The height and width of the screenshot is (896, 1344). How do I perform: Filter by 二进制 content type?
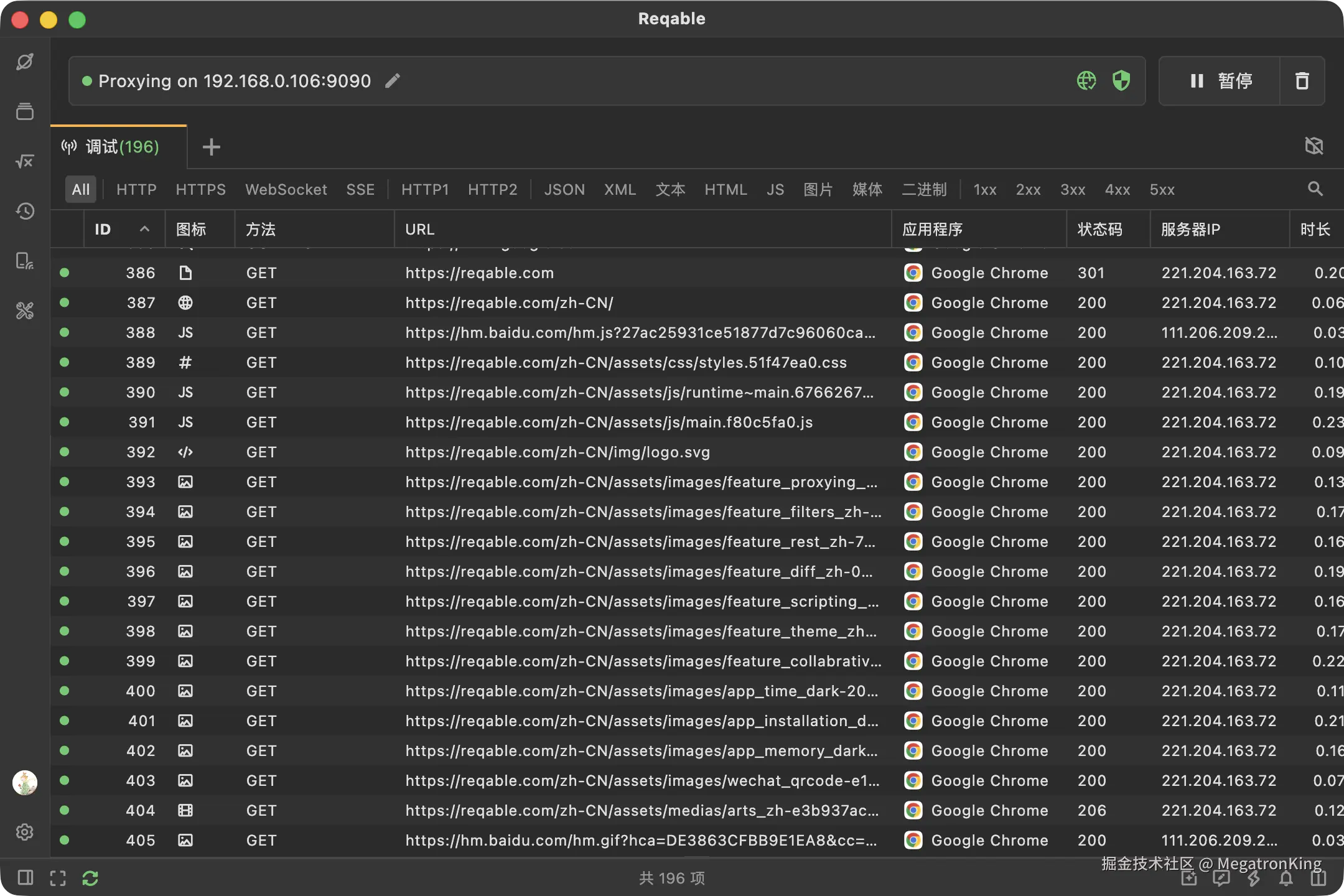pyautogui.click(x=925, y=190)
